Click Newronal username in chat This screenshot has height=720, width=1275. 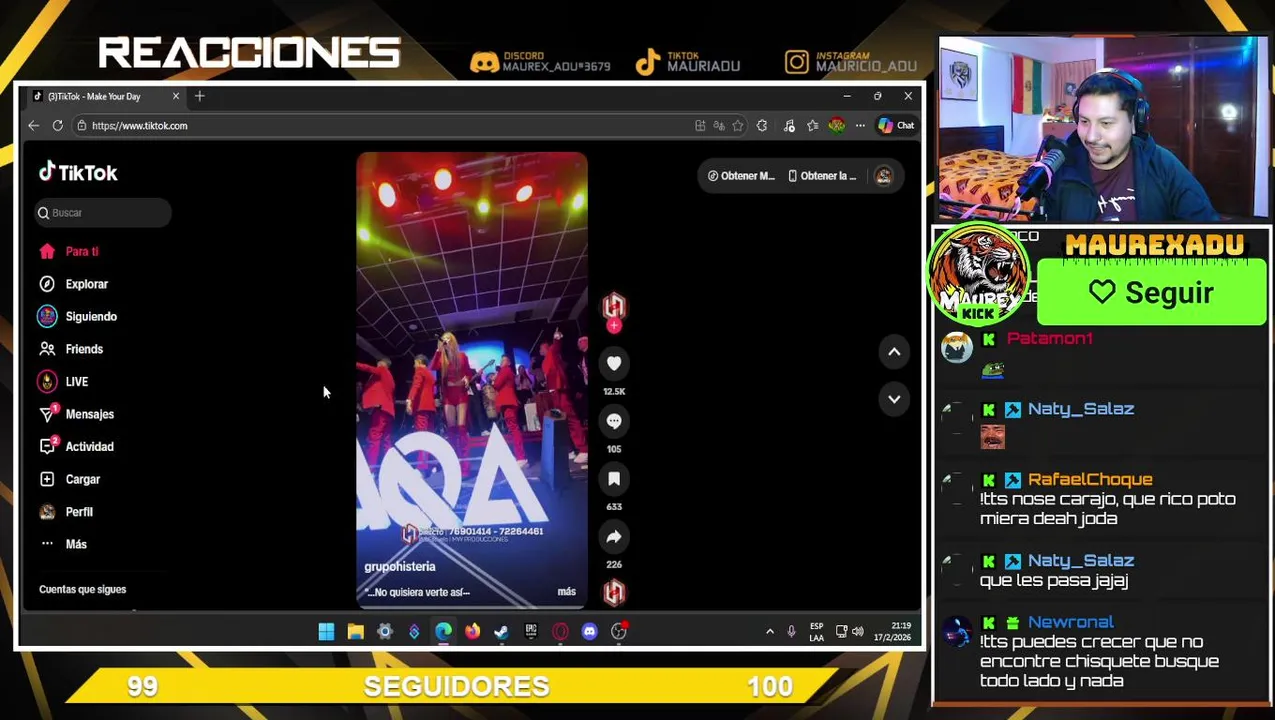point(1070,623)
